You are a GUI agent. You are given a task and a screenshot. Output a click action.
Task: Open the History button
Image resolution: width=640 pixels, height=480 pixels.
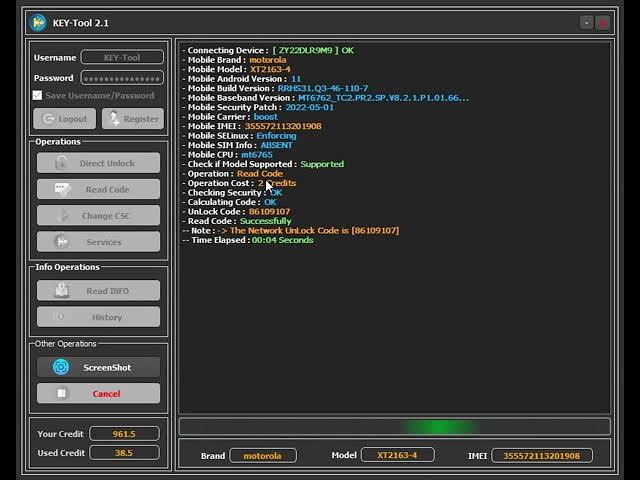[x=98, y=317]
